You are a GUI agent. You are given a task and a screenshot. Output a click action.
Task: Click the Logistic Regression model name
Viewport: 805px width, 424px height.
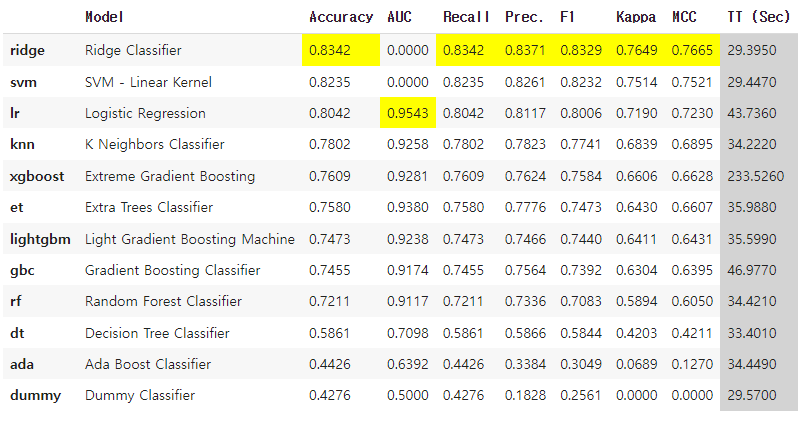tap(145, 113)
